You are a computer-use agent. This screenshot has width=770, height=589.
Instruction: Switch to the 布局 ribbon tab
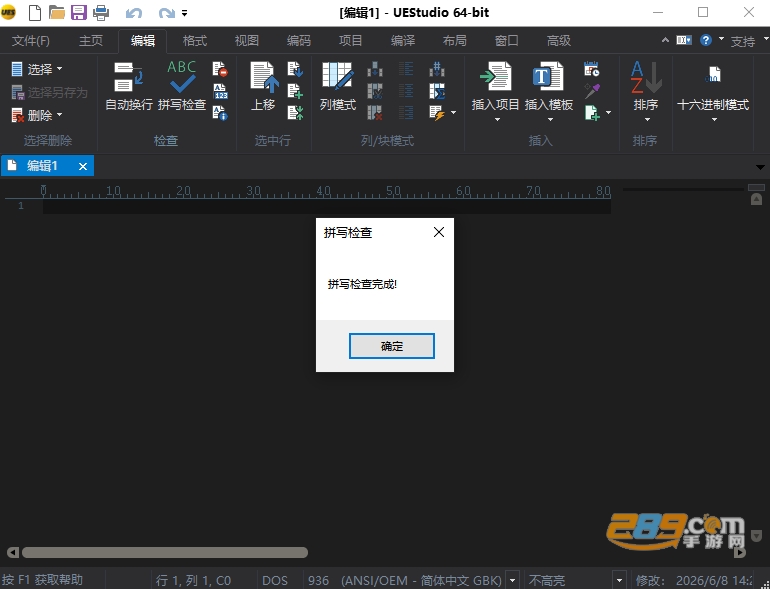coord(454,41)
